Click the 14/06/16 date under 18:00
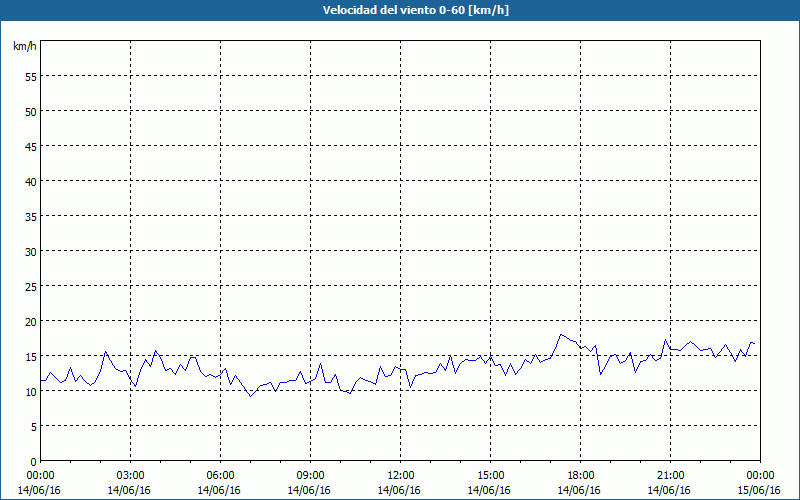 tap(579, 490)
